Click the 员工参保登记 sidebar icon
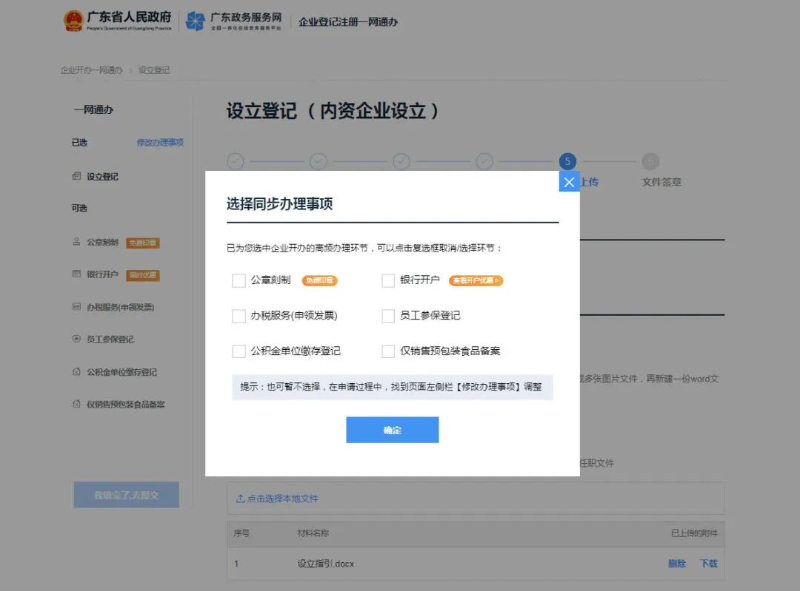The image size is (800, 591). pyautogui.click(x=77, y=339)
